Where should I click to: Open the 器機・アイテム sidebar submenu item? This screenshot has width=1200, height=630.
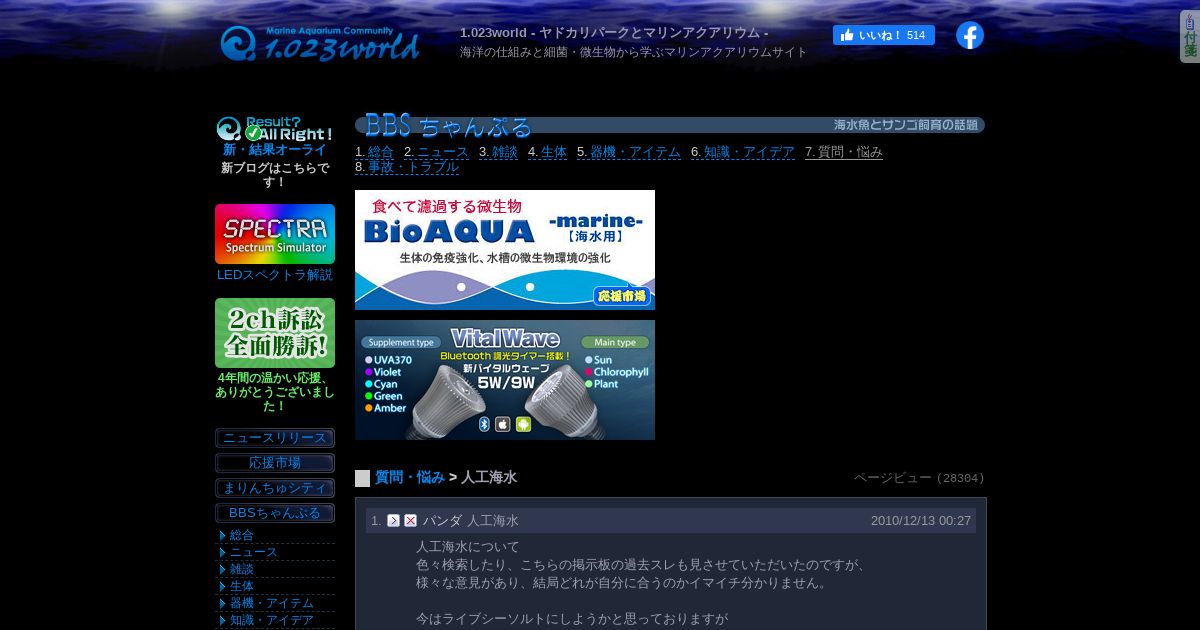click(x=272, y=603)
